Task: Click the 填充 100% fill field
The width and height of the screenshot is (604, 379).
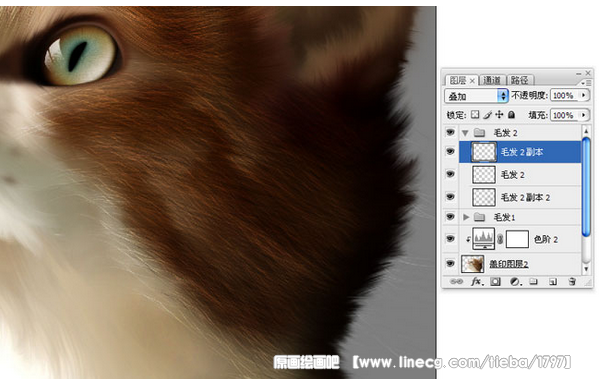Action: coord(564,115)
